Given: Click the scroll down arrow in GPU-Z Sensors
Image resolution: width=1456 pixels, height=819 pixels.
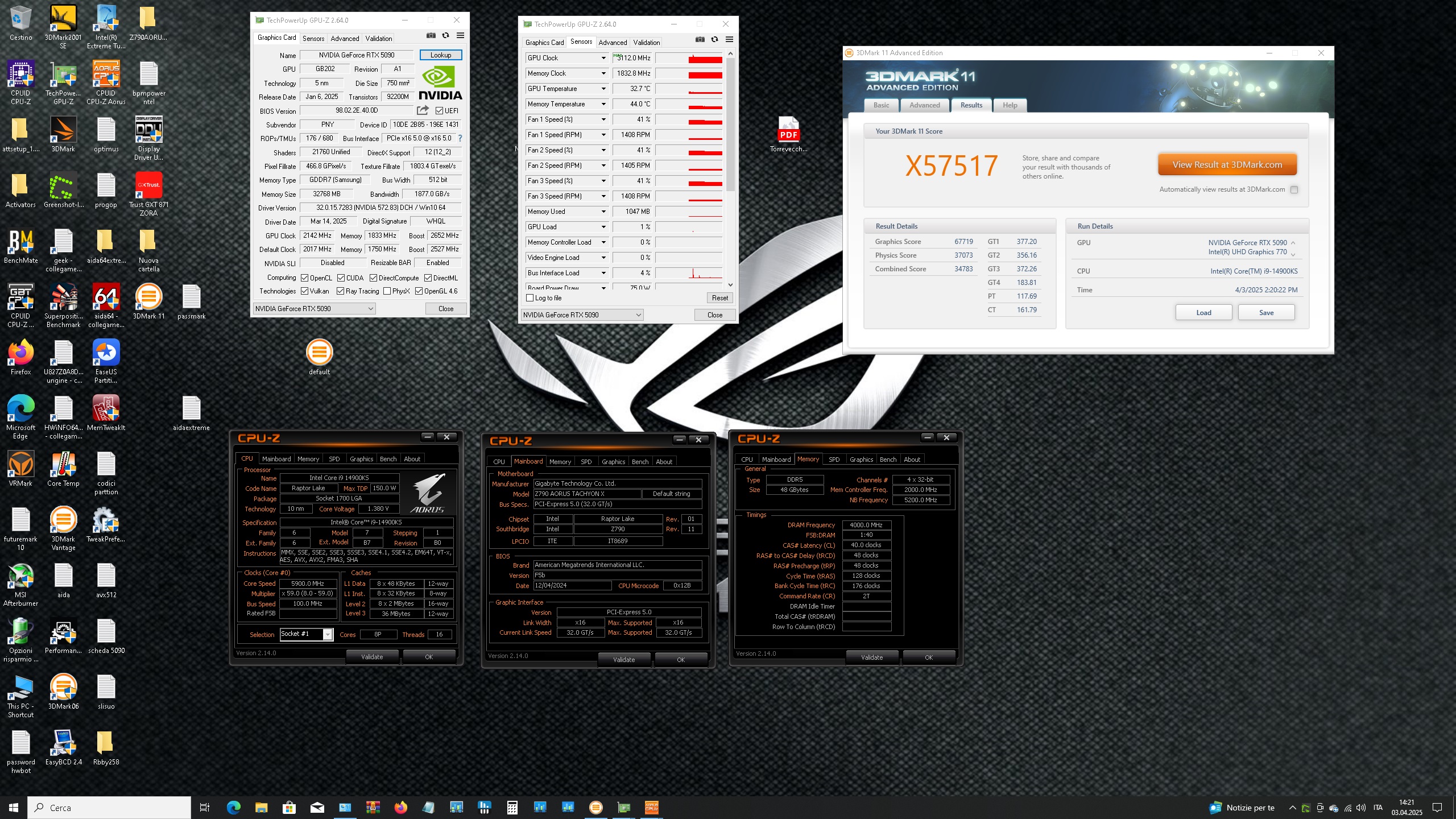Looking at the screenshot, I should tap(730, 285).
